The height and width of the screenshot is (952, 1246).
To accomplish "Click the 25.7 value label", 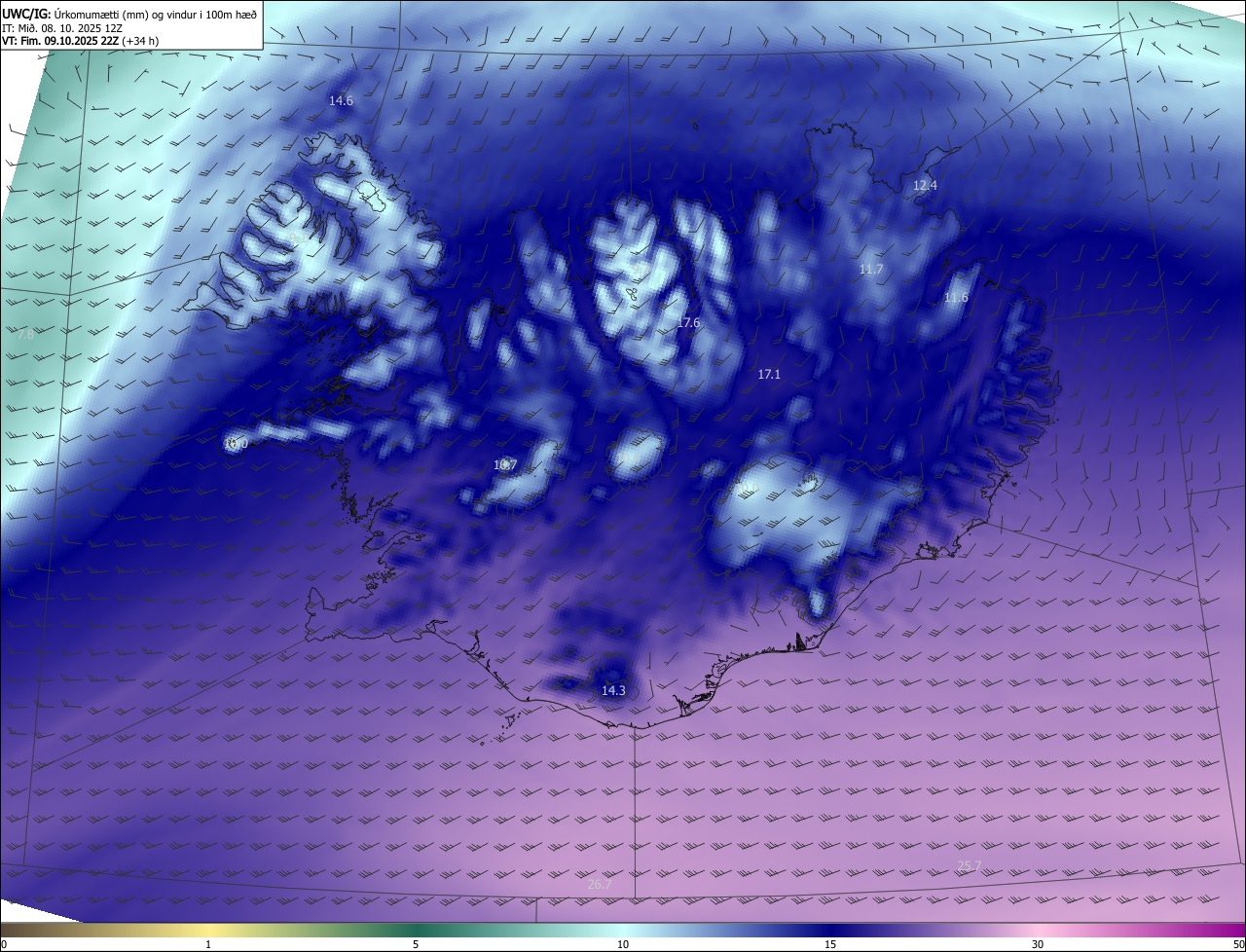I will tap(970, 865).
